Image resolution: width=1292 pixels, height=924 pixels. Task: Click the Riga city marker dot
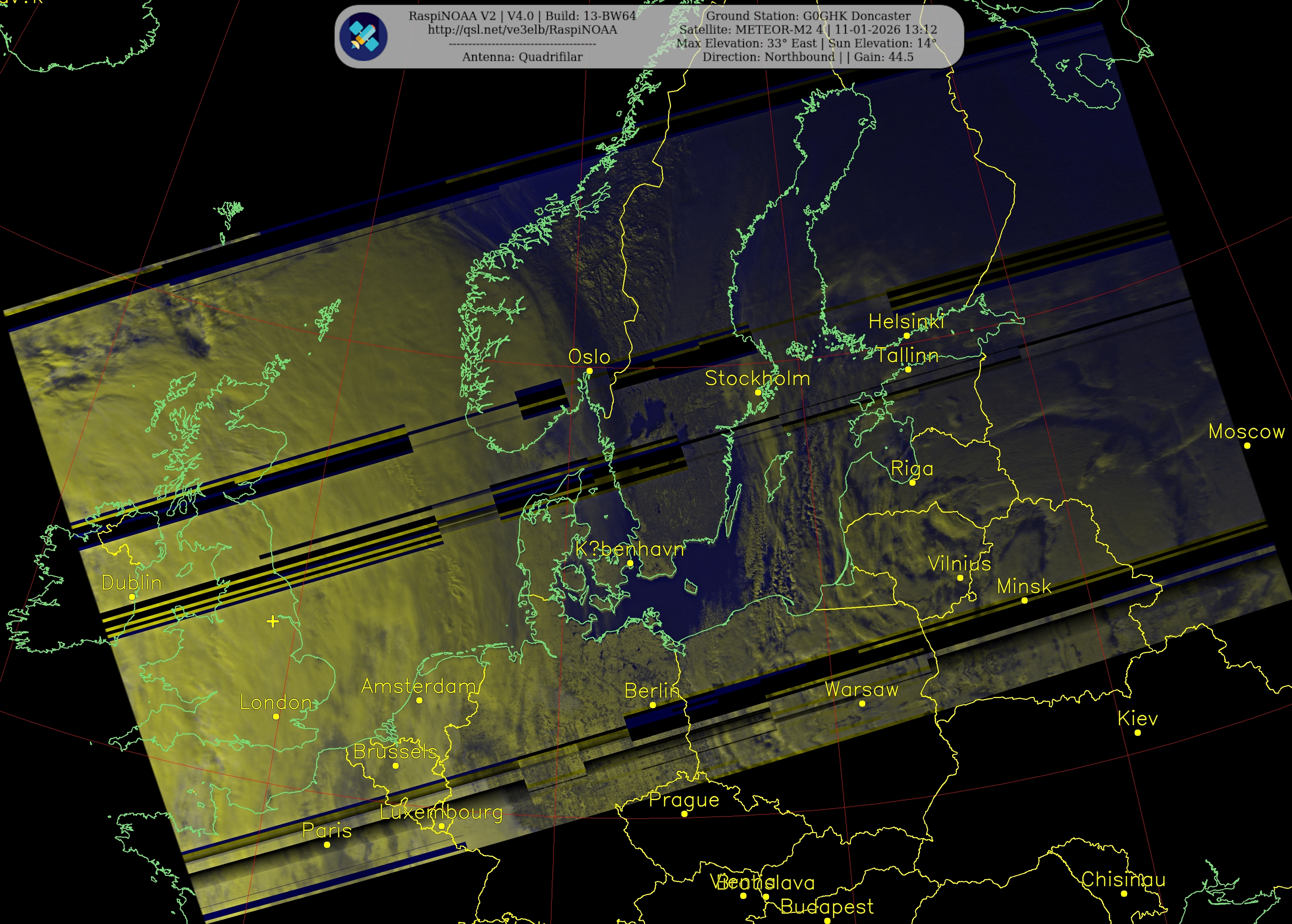[x=913, y=482]
